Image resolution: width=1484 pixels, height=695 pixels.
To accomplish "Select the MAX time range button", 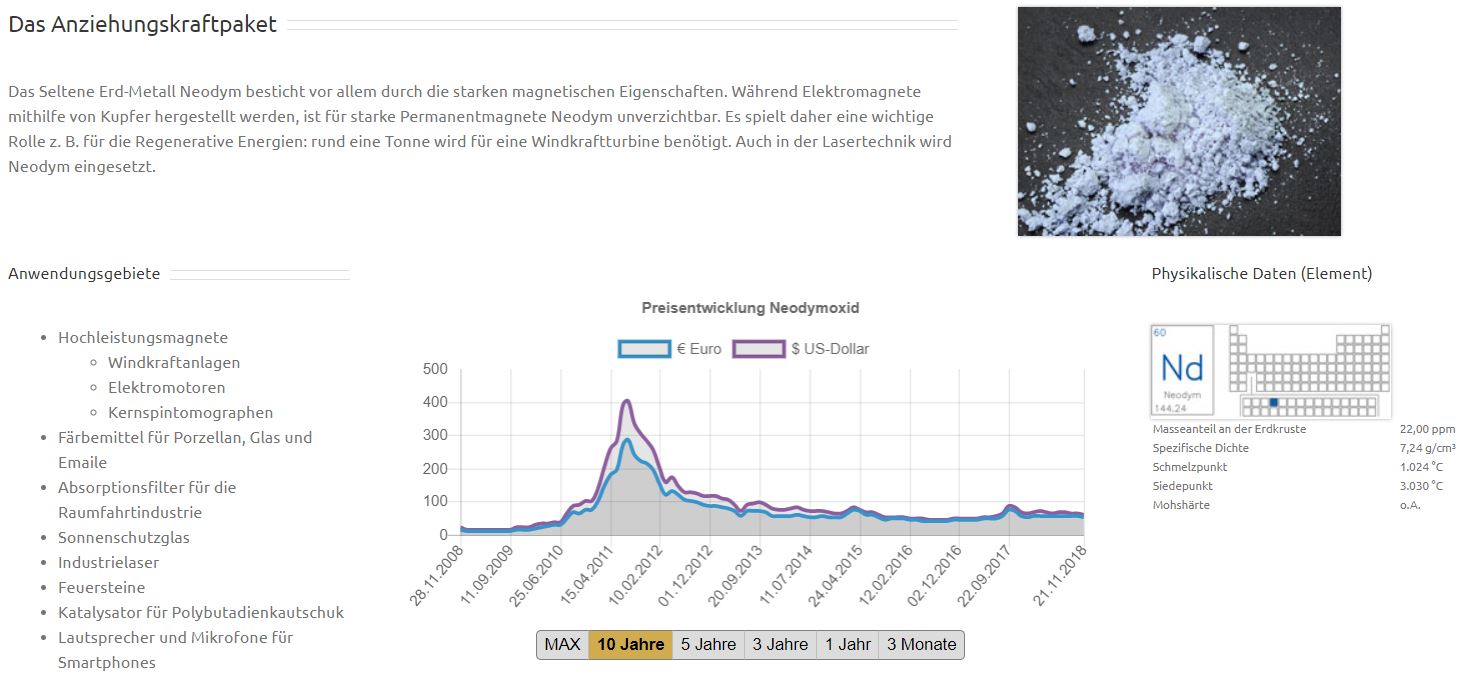I will click(x=562, y=645).
